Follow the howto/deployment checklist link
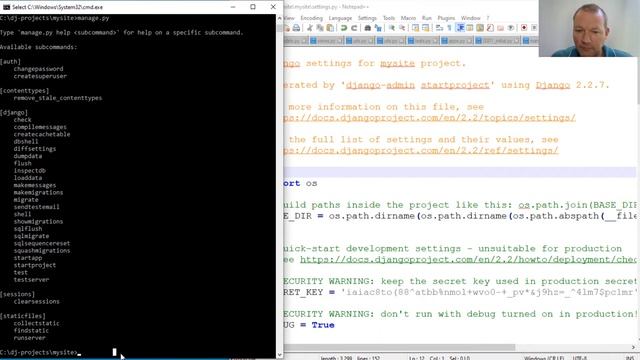 468,260
